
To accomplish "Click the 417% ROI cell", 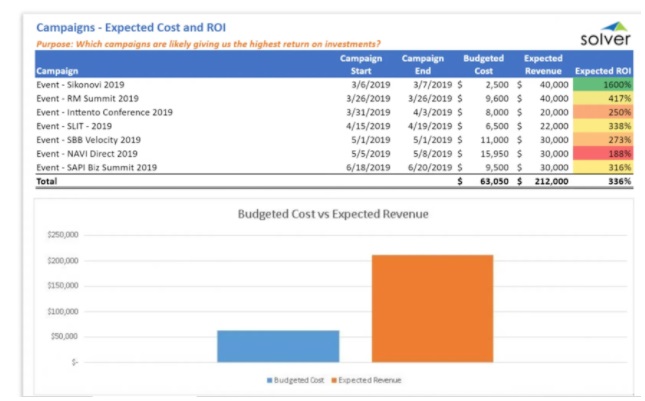I will [x=603, y=99].
